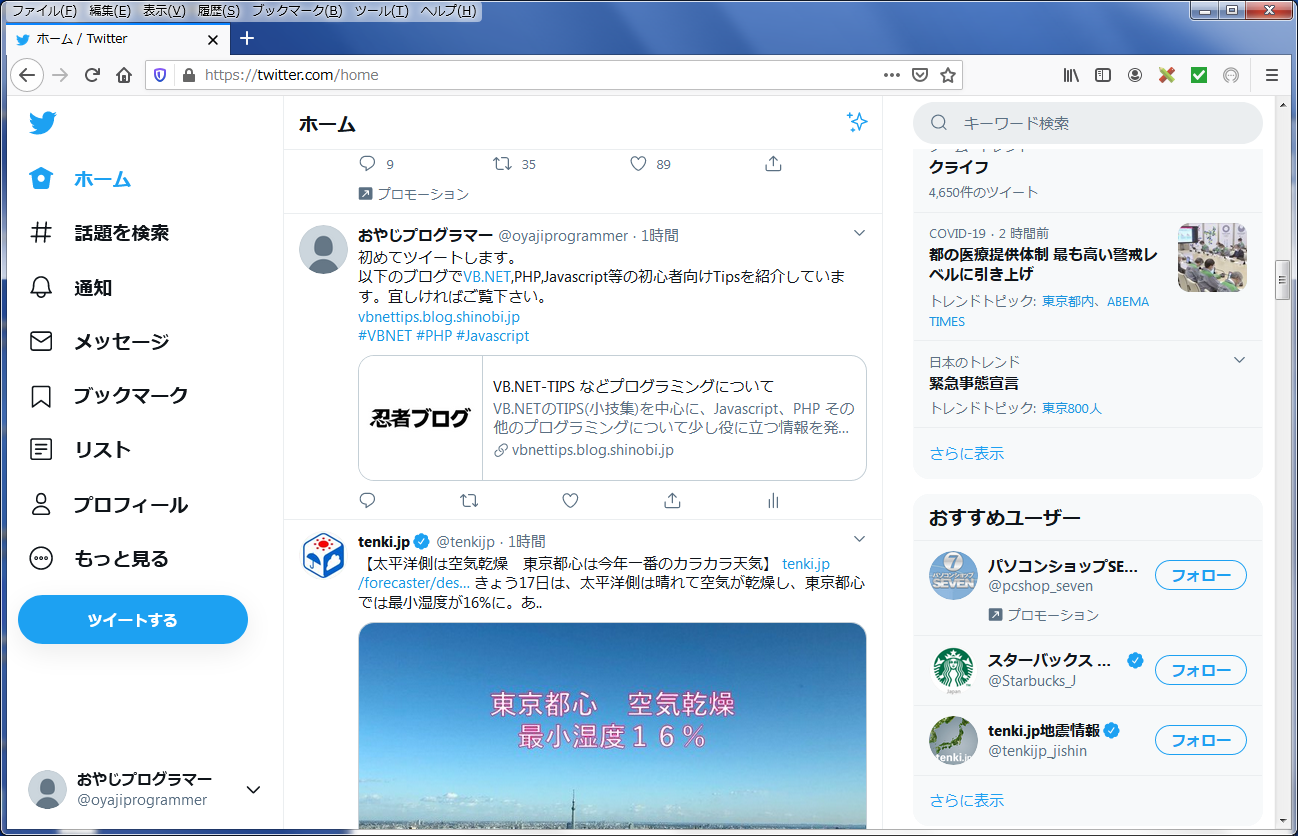Expand chevron on 緊急事態宣言 trend

click(x=1239, y=360)
